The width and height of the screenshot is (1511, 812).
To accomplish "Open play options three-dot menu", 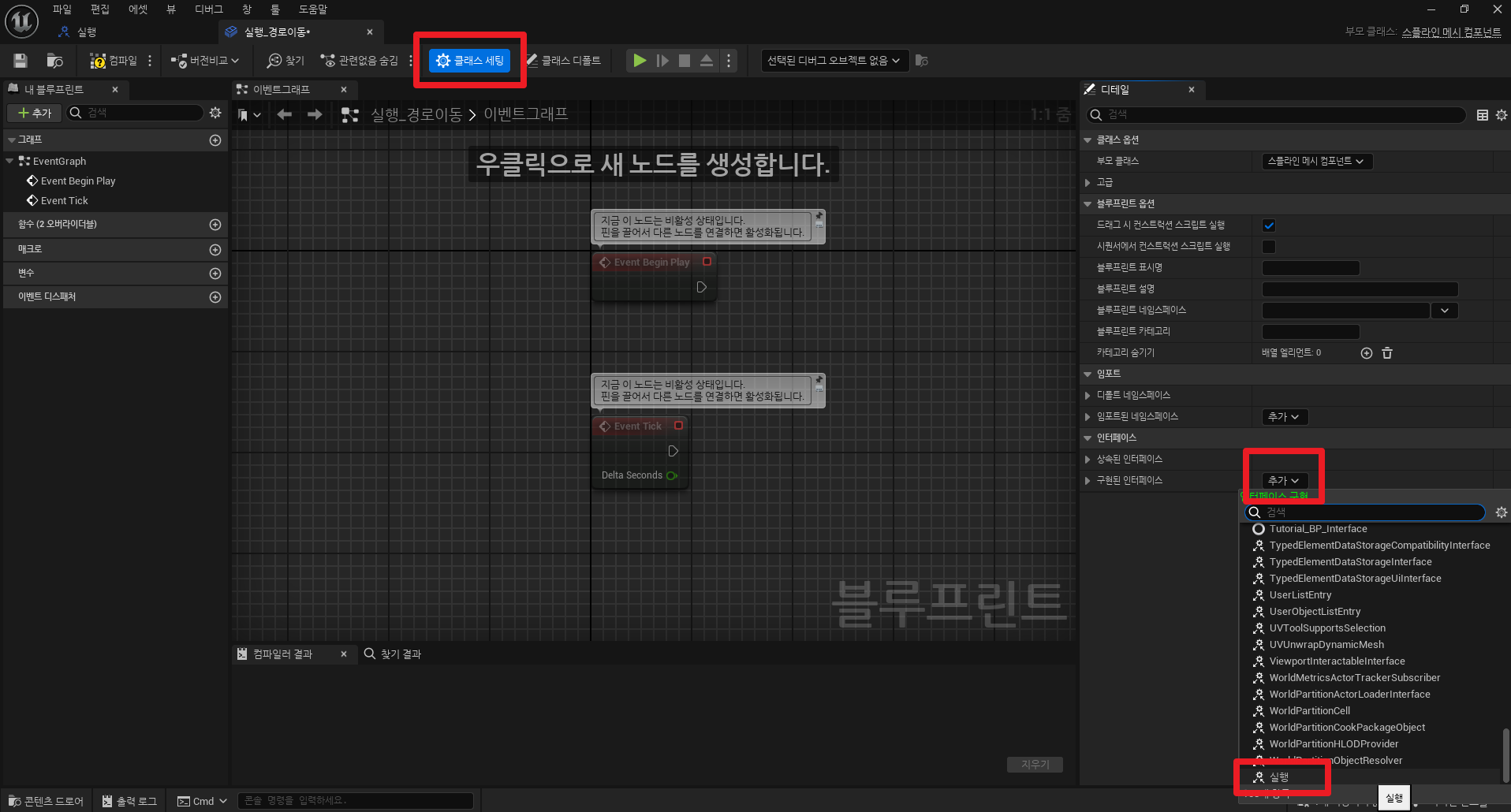I will 729,61.
